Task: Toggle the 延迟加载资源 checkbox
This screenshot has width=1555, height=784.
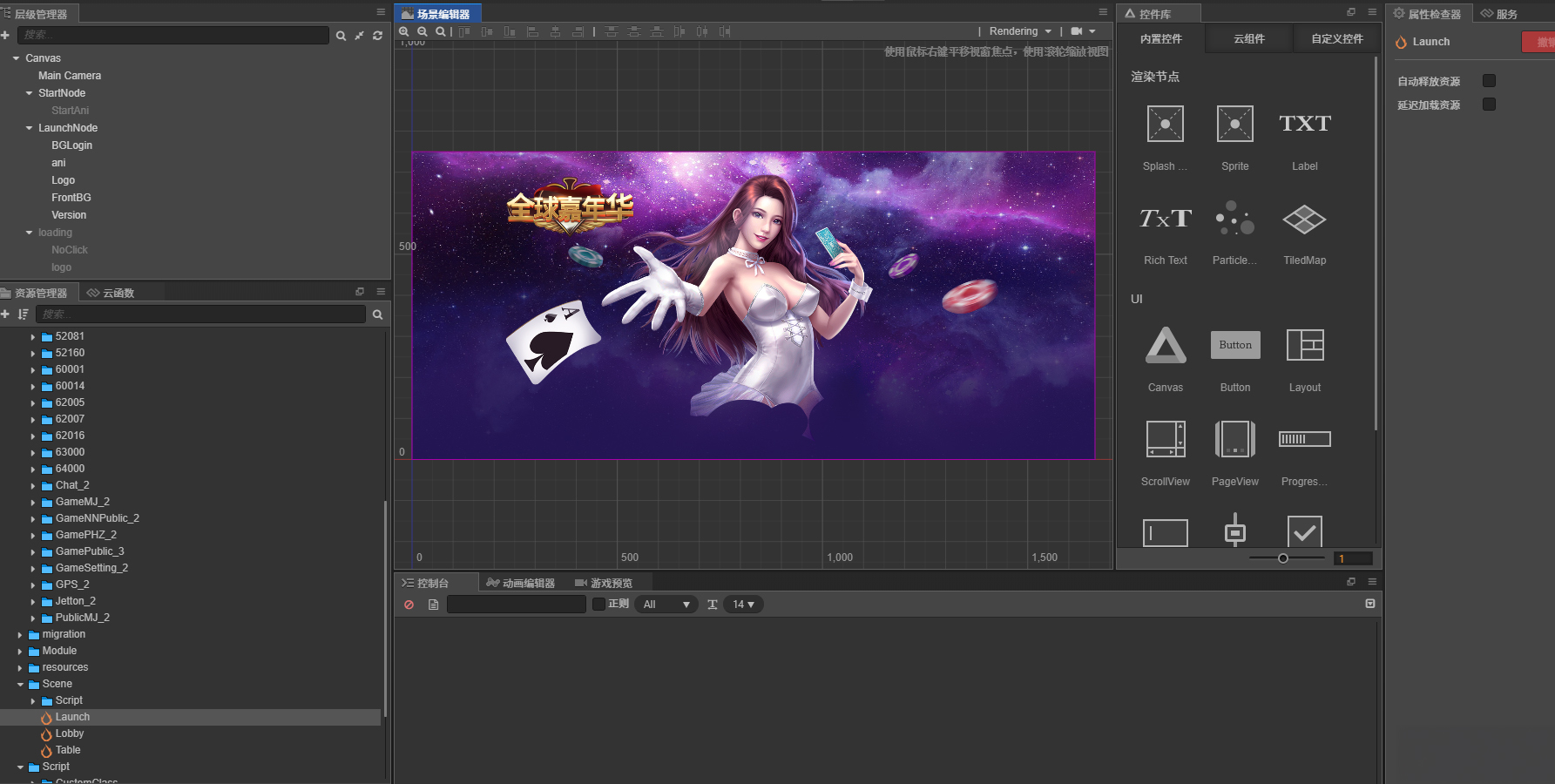Action: click(x=1489, y=105)
